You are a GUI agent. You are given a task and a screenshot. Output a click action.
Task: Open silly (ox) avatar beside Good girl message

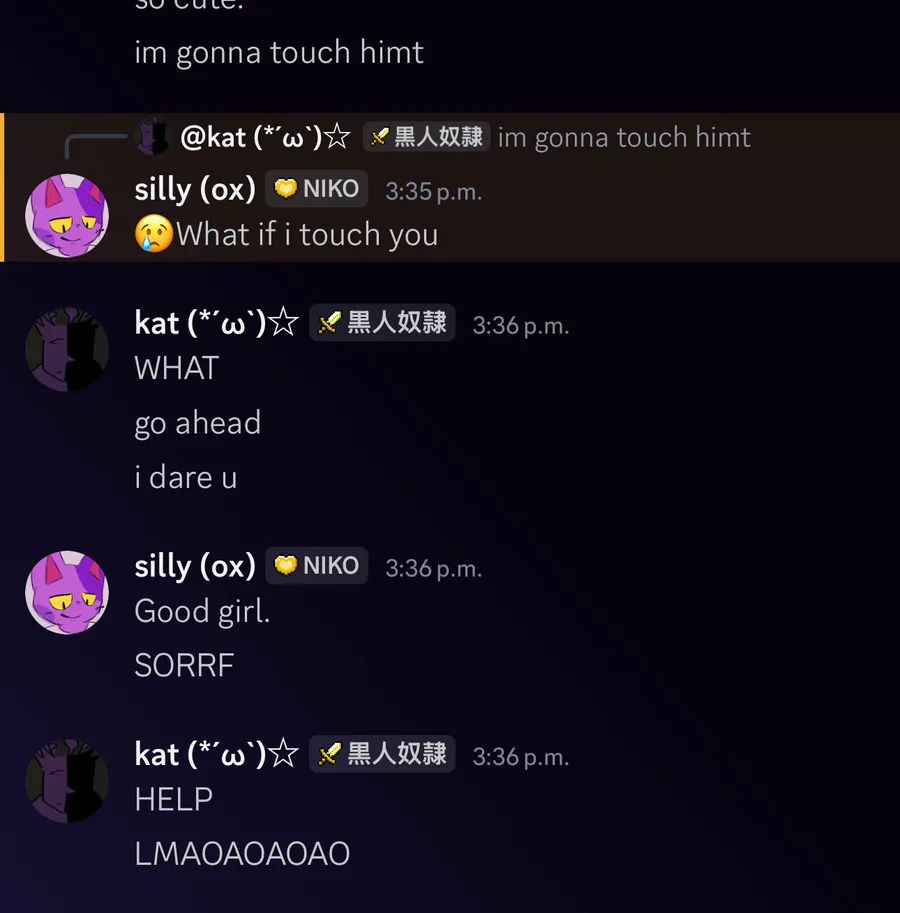67,592
